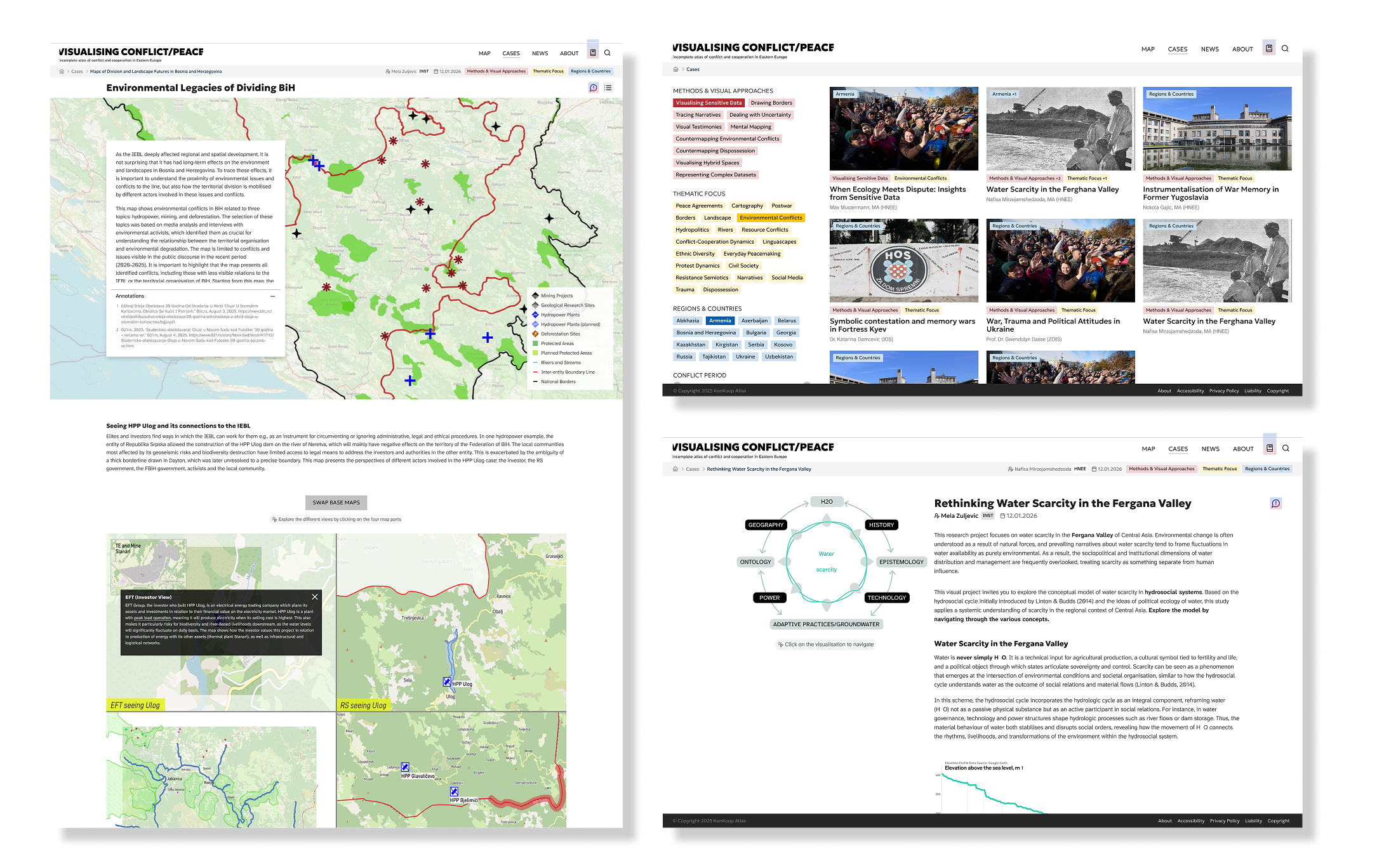Open case titled When Ecology Meets Dispute
Screen dimensions: 1377x868
(x=898, y=193)
